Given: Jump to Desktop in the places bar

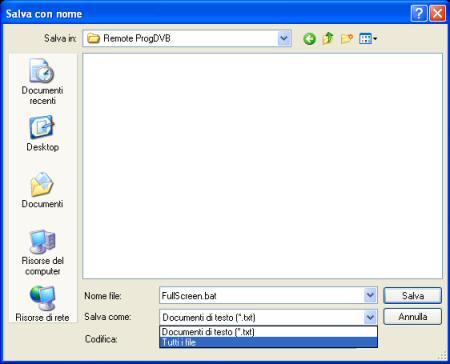Looking at the screenshot, I should pos(42,133).
